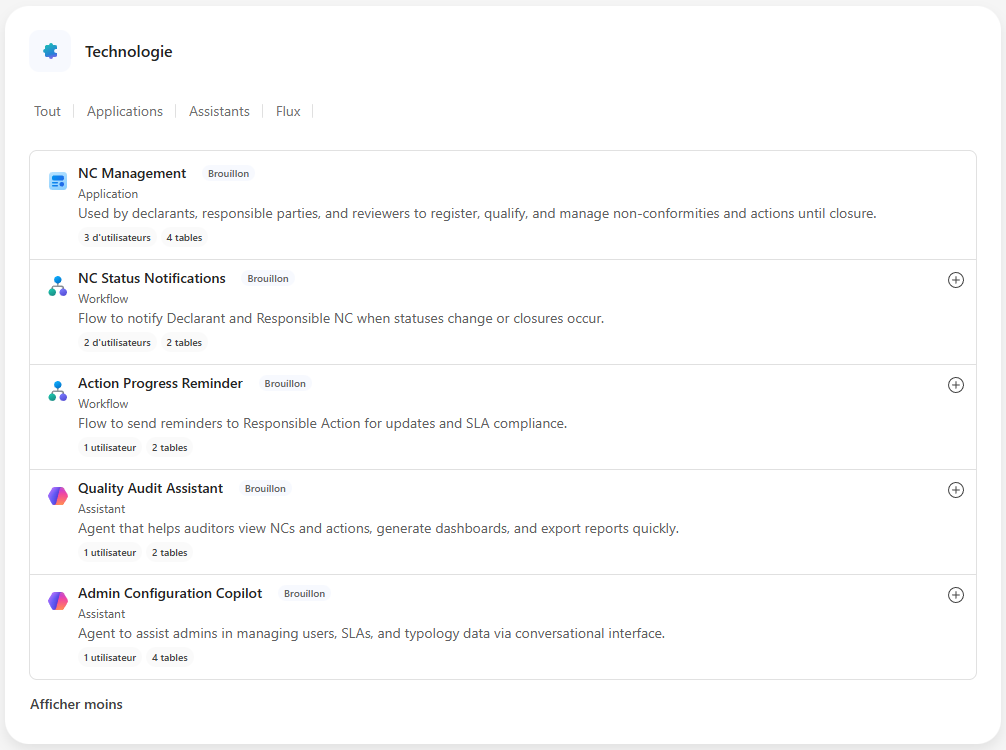Open the Quality Audit Assistant title

[150, 488]
